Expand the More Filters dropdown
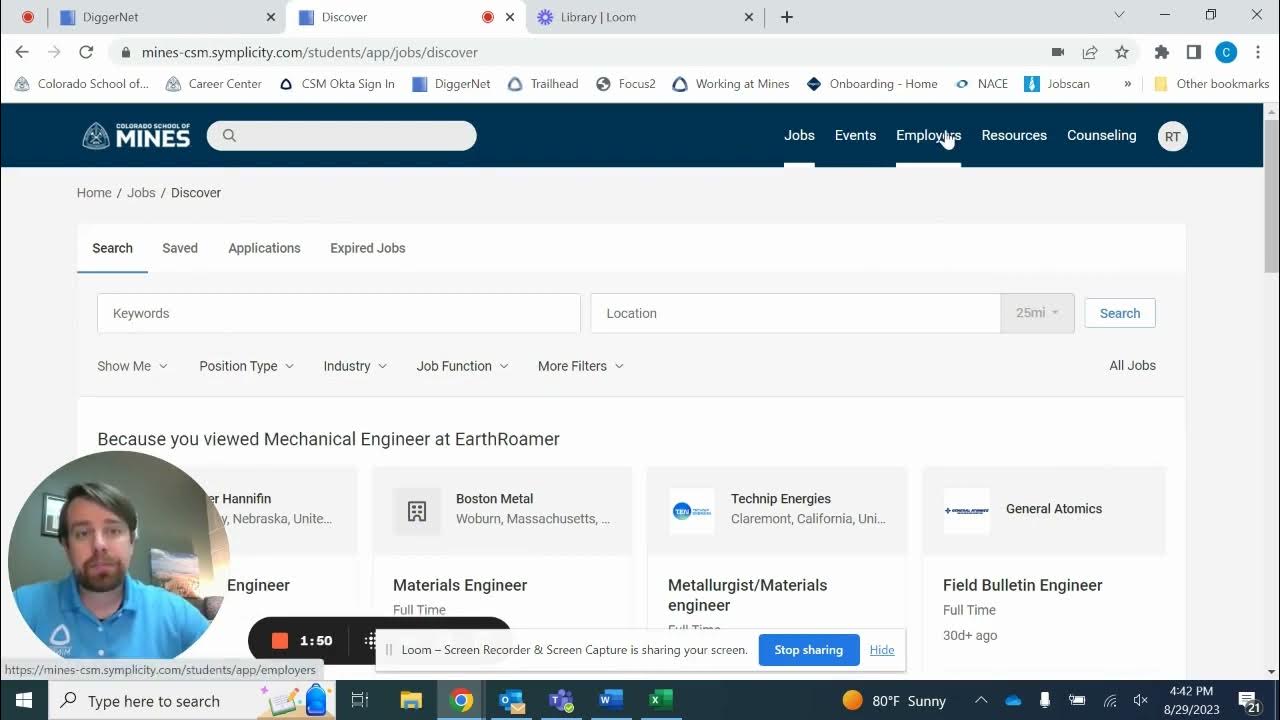The image size is (1280, 720). 580,366
